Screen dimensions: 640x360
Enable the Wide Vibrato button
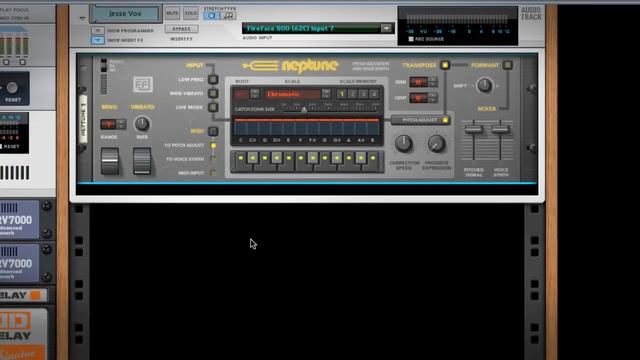[x=213, y=93]
